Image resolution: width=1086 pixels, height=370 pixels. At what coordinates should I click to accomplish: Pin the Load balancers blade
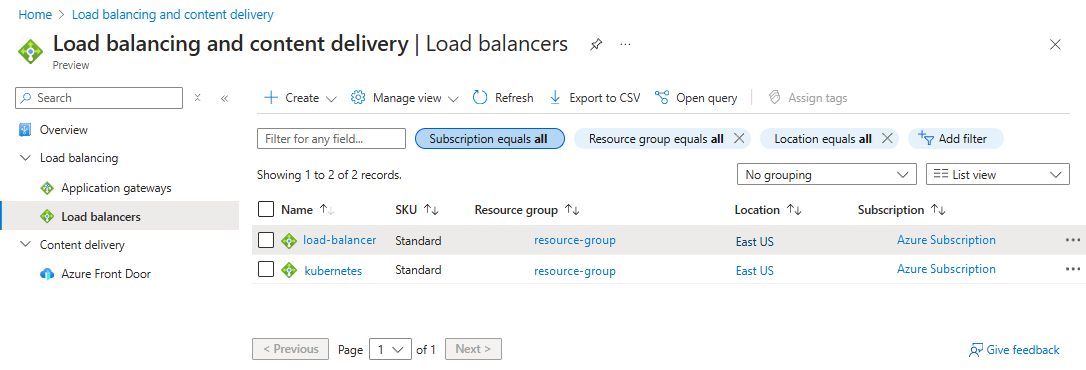(x=596, y=45)
